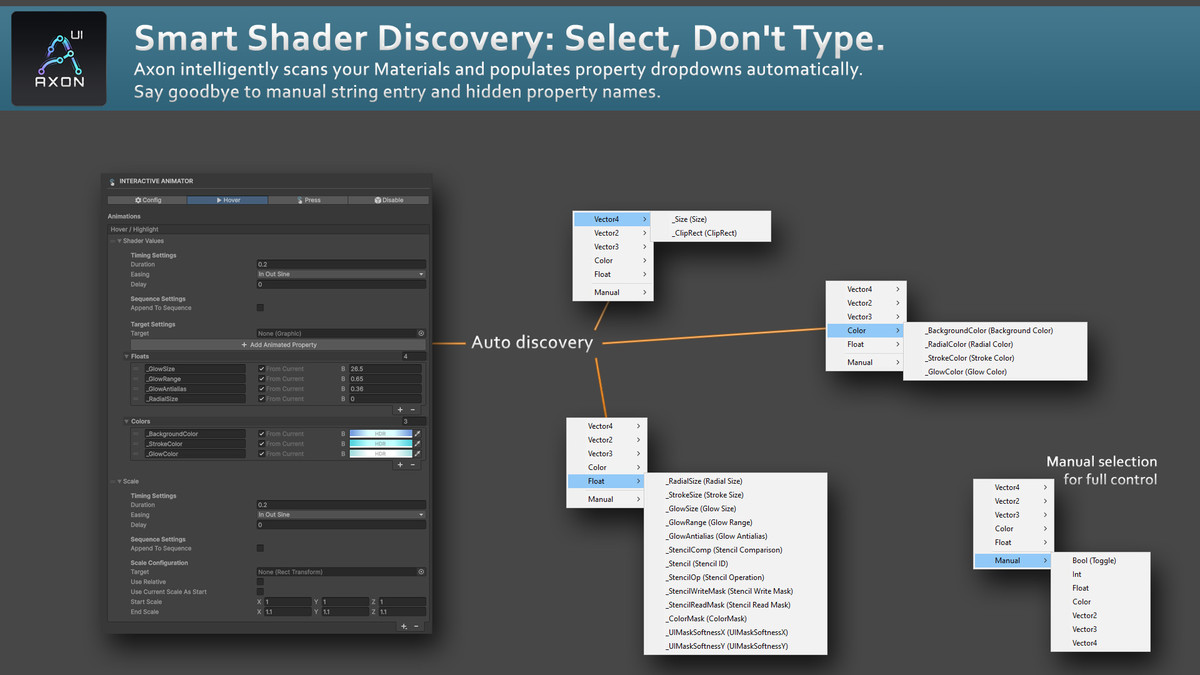Enable the Use Relative checkbox

261,582
